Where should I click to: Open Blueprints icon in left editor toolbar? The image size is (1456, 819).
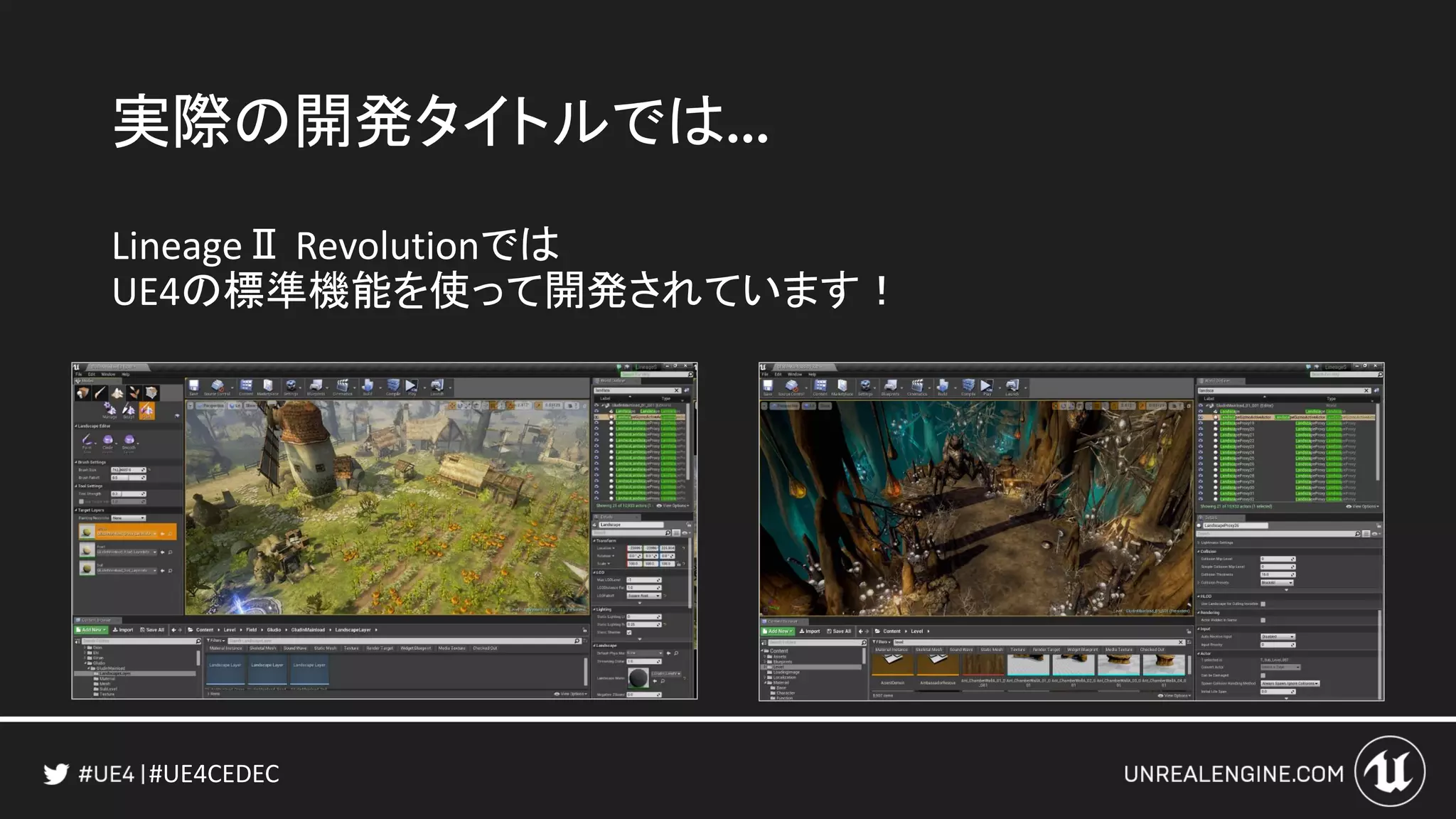point(316,387)
